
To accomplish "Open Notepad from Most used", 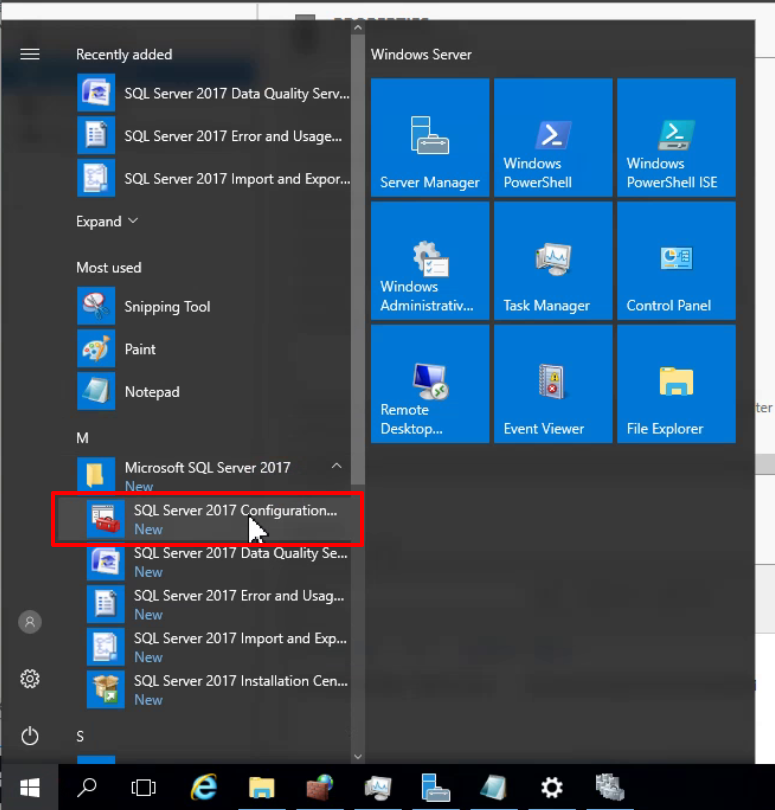I will pos(213,392).
